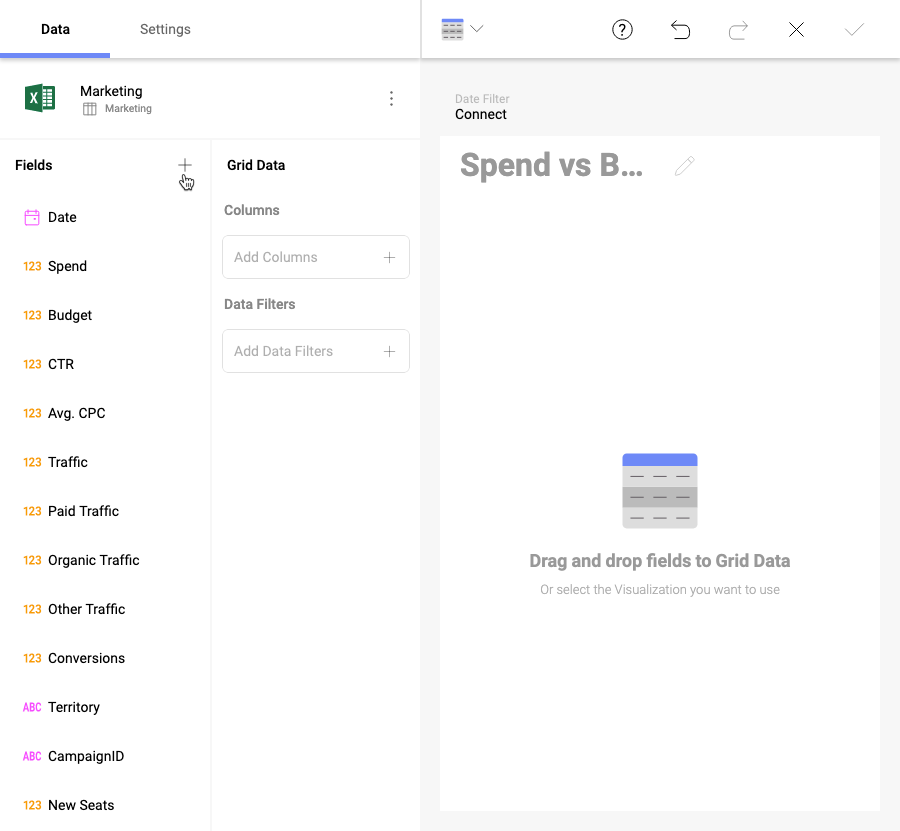Viewport: 900px width, 831px height.
Task: Confirm changes with the checkmark icon
Action: pyautogui.click(x=853, y=30)
